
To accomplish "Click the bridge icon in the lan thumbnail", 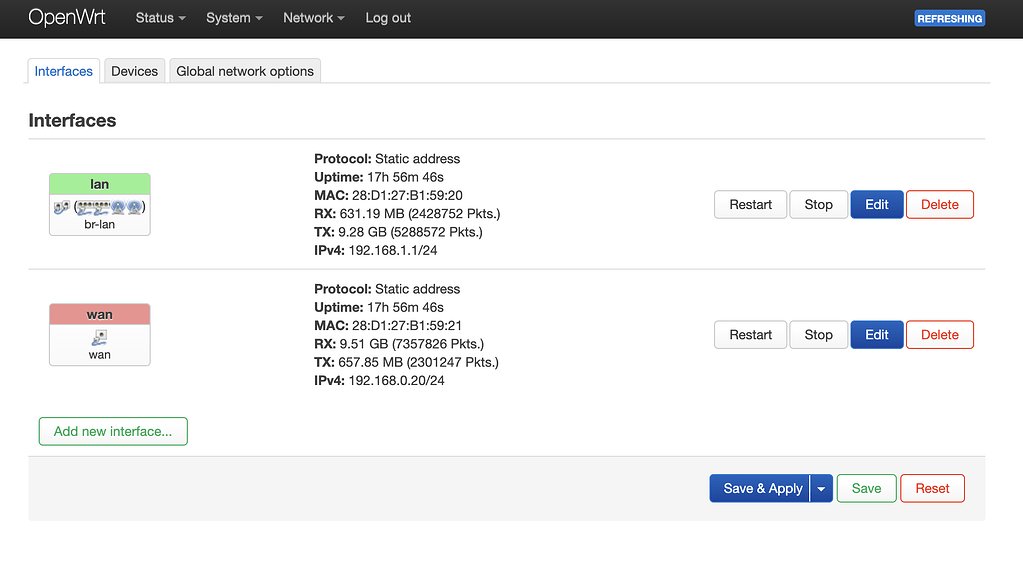I will click(60, 207).
